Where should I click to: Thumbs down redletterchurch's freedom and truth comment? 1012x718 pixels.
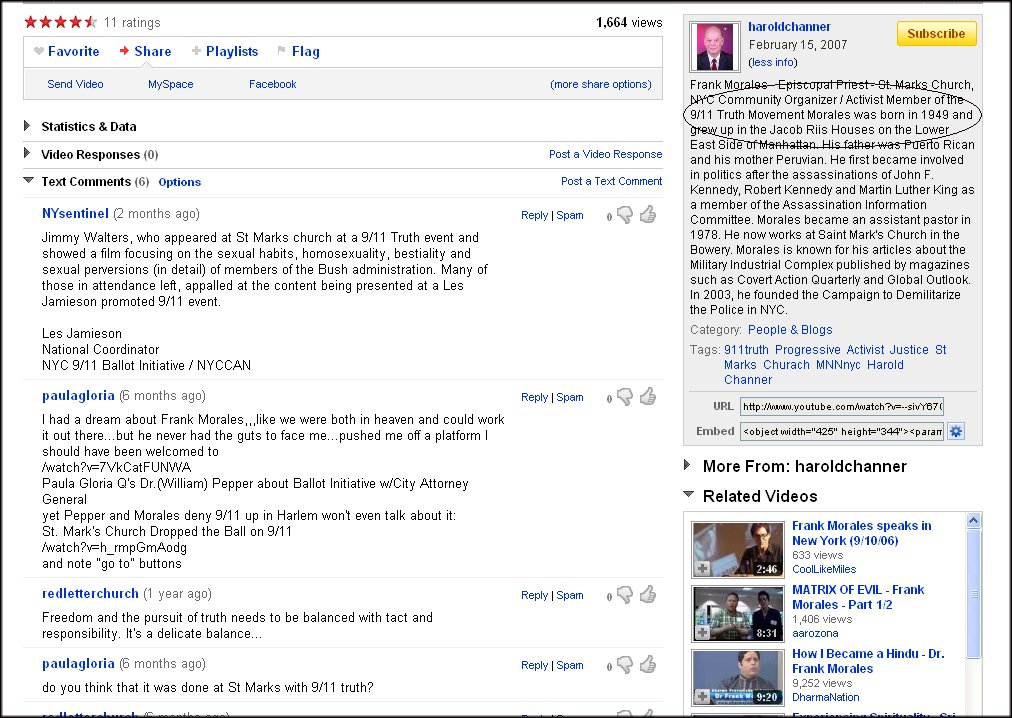pyautogui.click(x=624, y=595)
